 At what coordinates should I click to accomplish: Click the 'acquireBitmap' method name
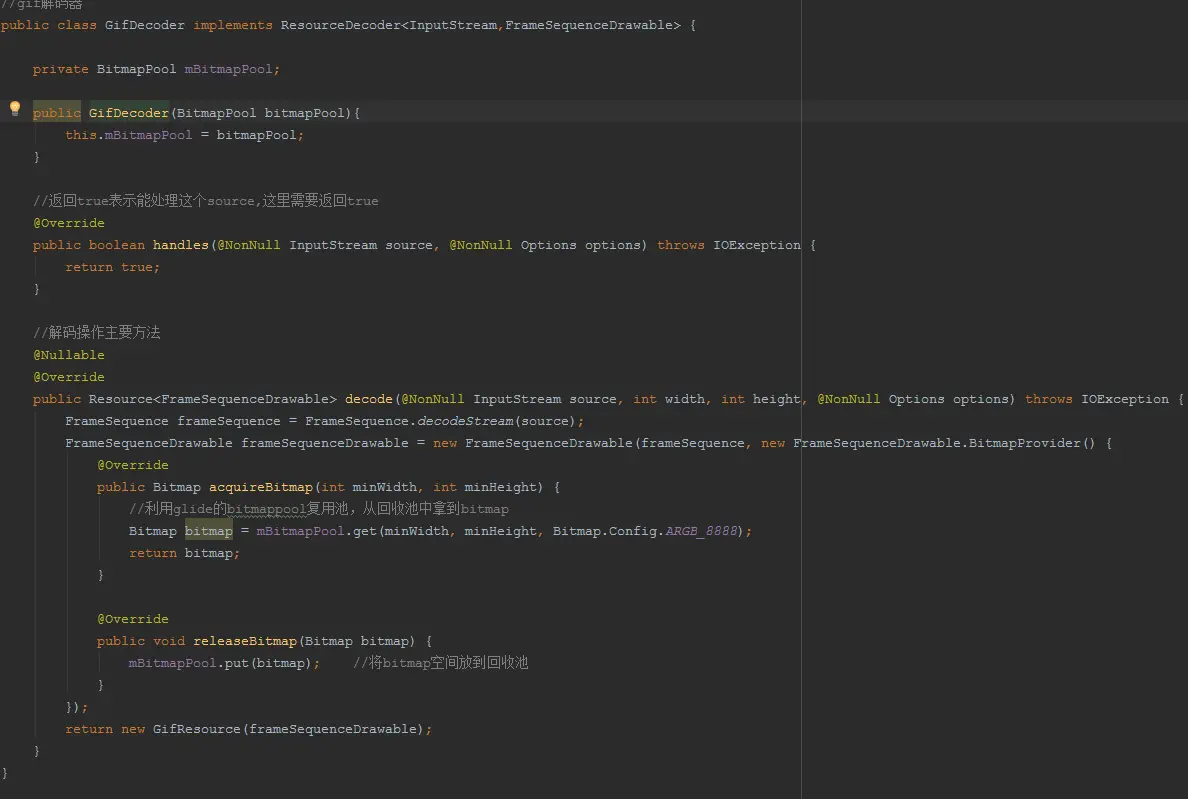pyautogui.click(x=261, y=487)
